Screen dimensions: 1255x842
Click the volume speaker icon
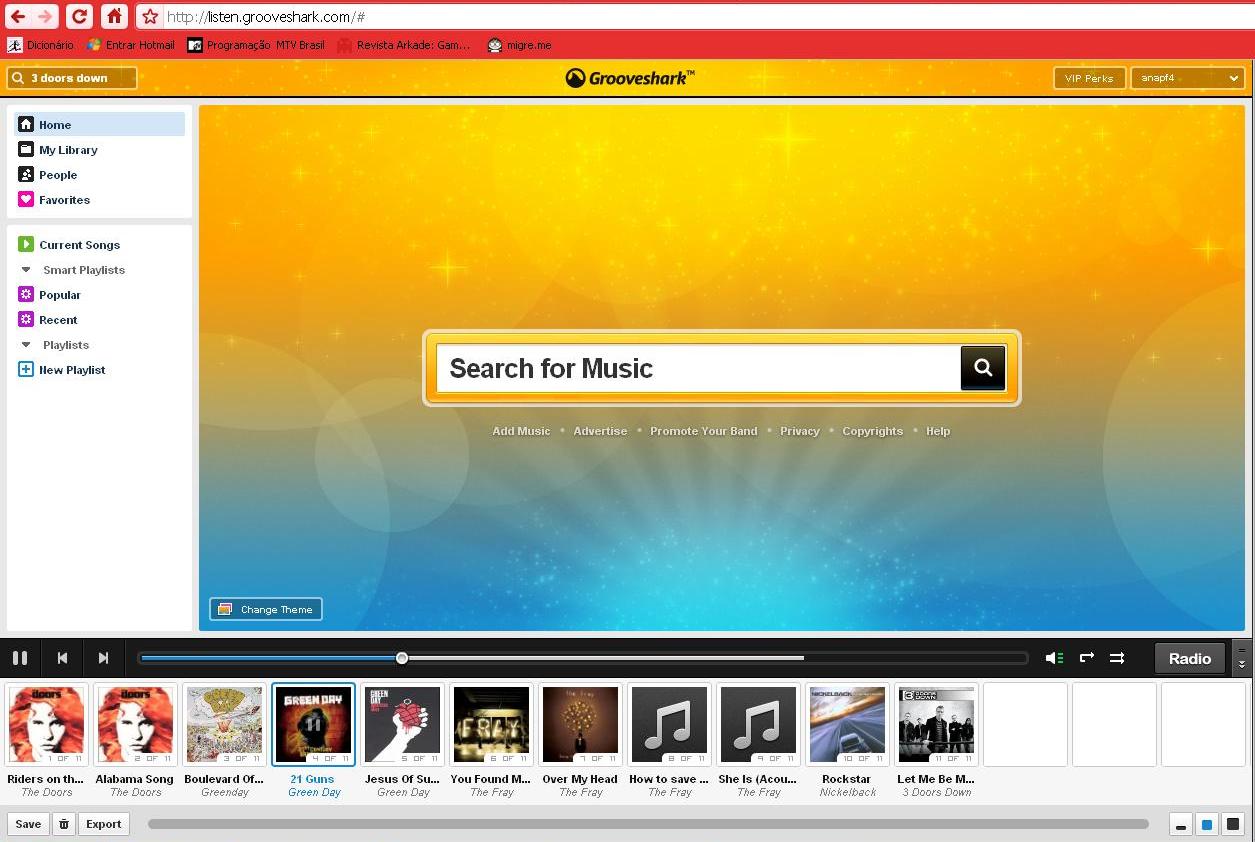[x=1054, y=658]
